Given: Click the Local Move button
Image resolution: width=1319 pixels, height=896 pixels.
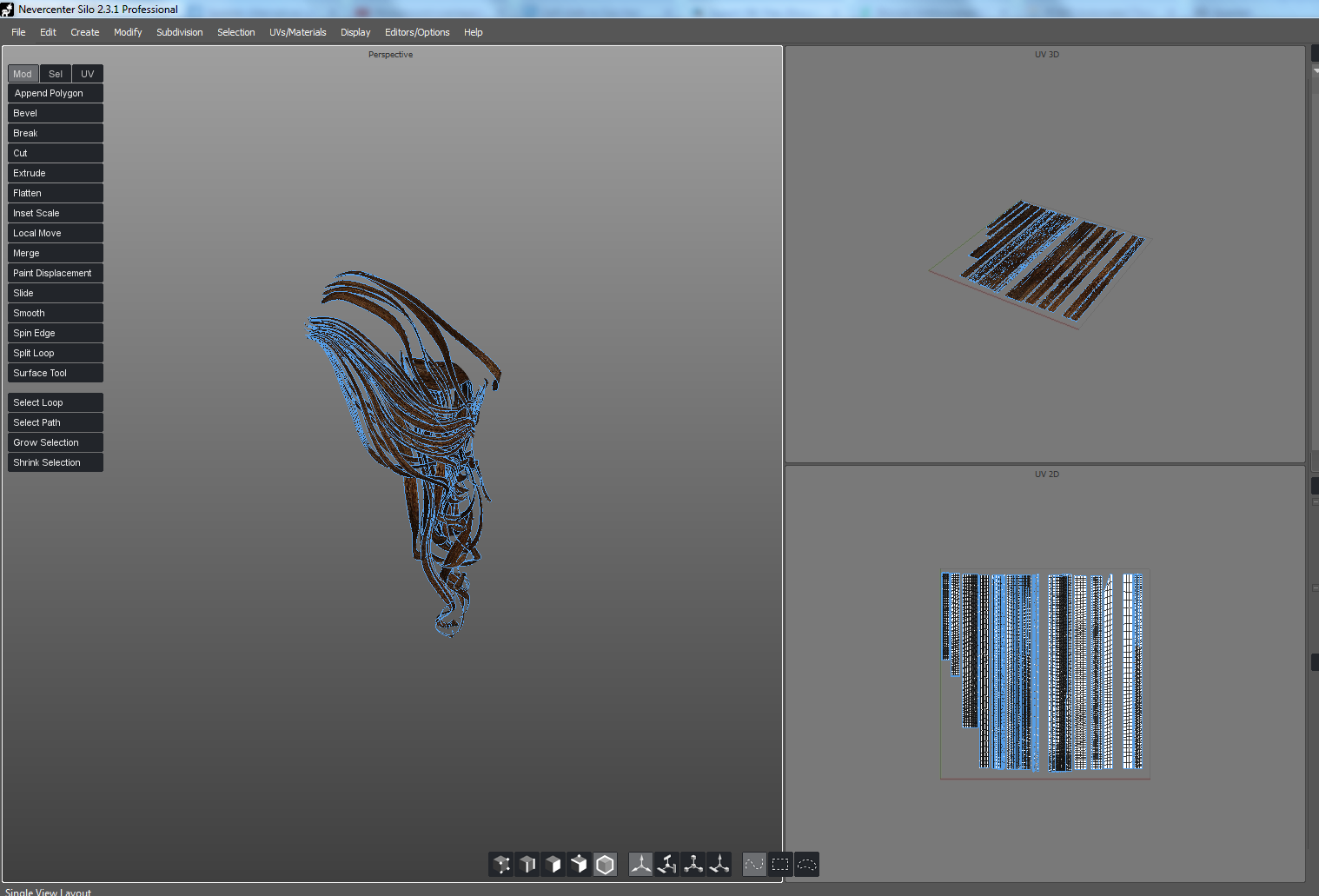Looking at the screenshot, I should (x=56, y=233).
